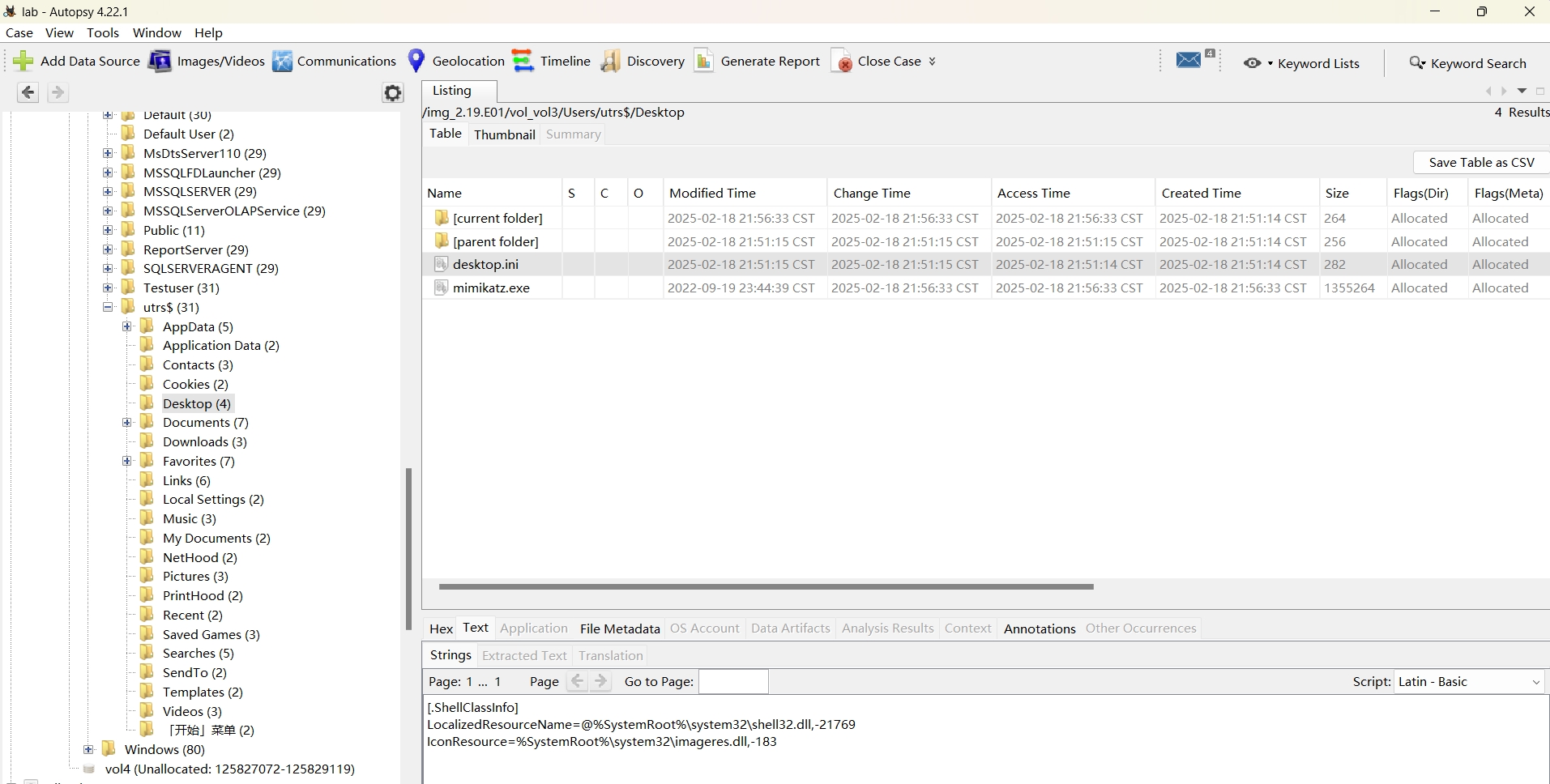Select the Strings sub-tab

click(x=450, y=655)
